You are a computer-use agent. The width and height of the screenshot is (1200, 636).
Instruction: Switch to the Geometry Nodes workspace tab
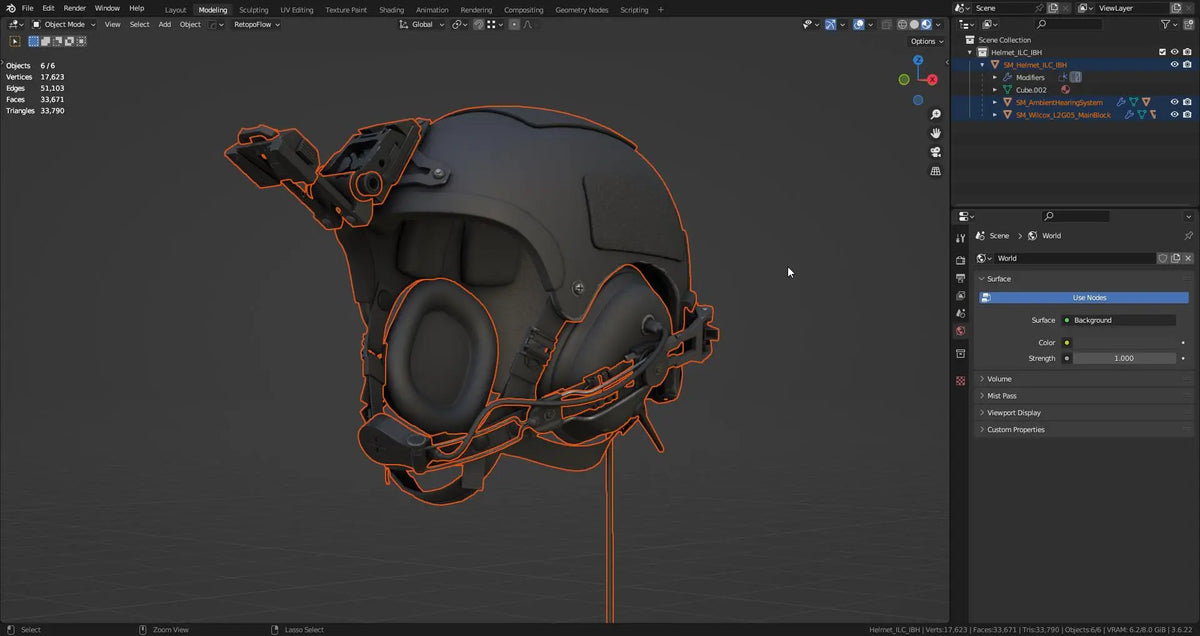pyautogui.click(x=582, y=9)
